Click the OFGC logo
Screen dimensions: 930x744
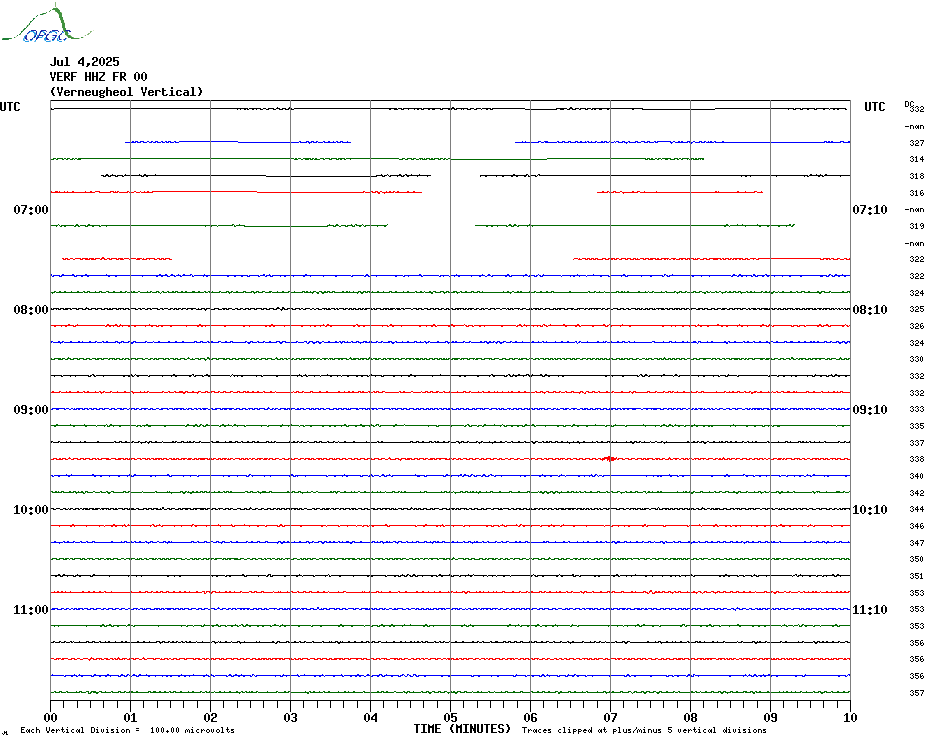(47, 24)
